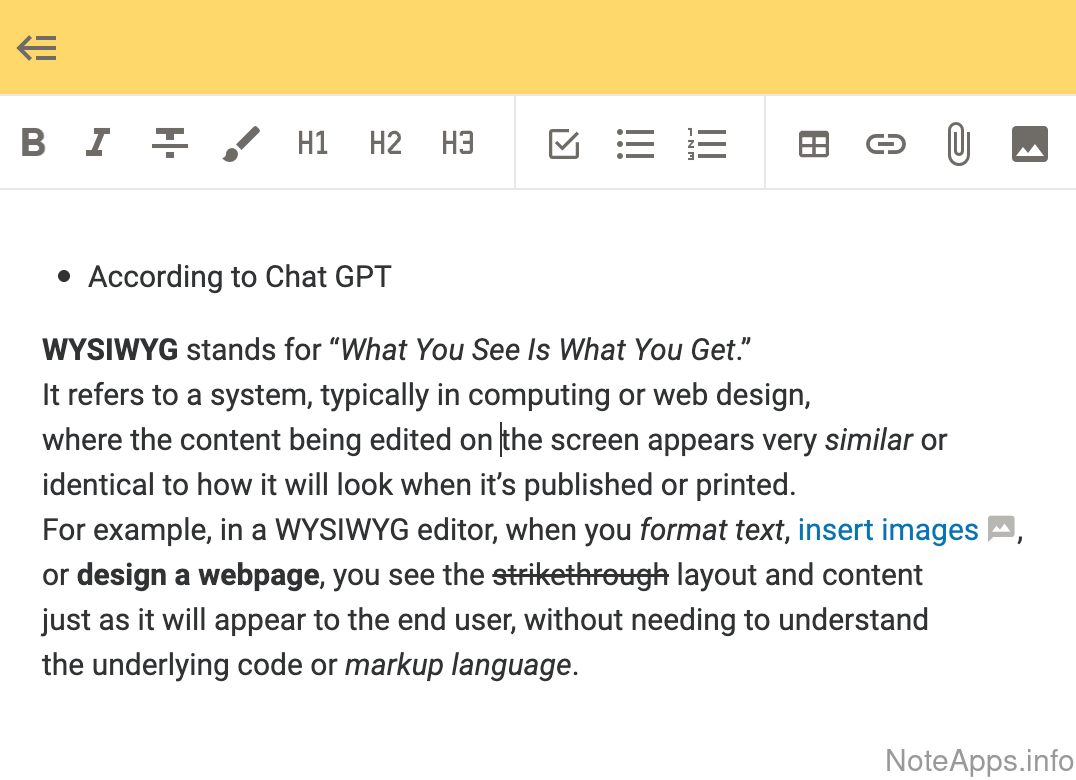Create a numbered list

707,144
